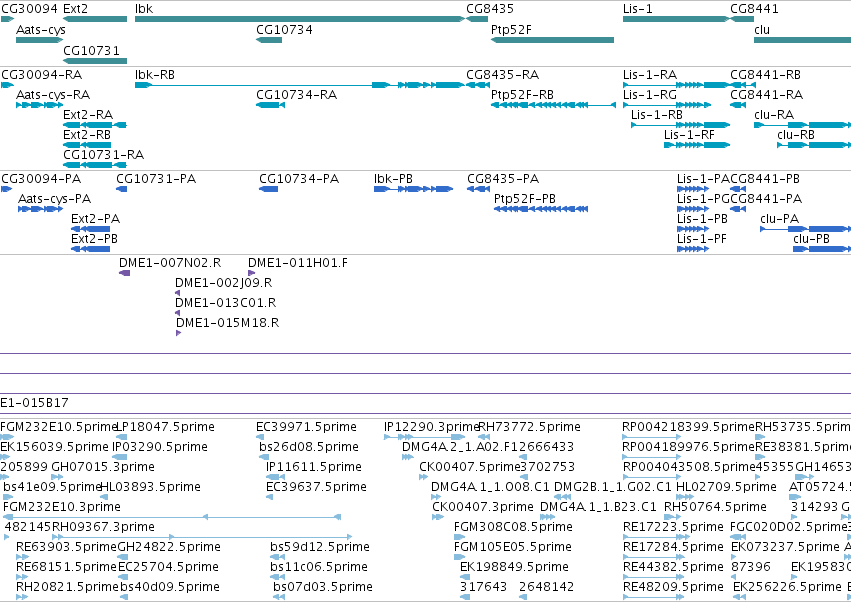
Task: Open the CG8435-RA transcript label
Action: coord(503,74)
